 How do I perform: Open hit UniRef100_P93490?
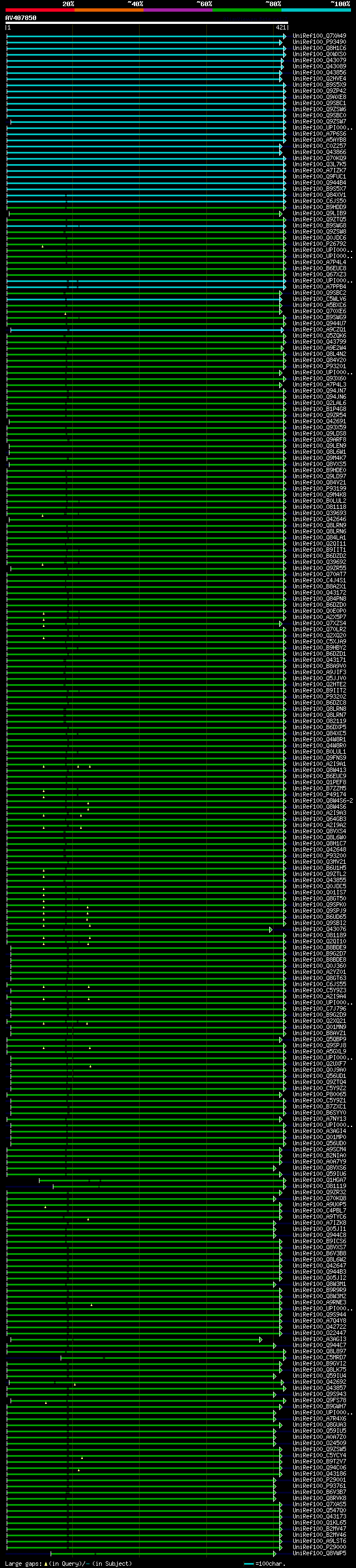[319, 42]
